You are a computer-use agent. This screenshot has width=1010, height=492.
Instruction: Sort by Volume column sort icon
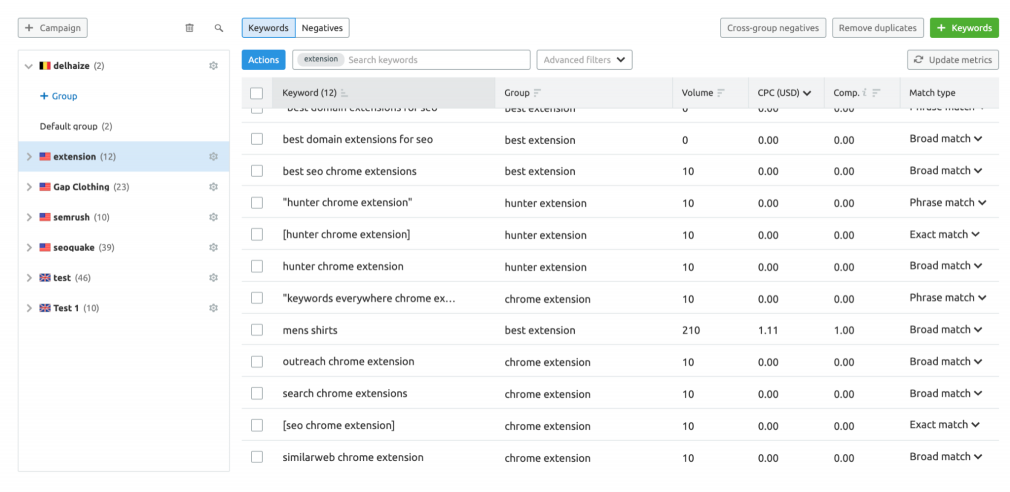coord(721,93)
